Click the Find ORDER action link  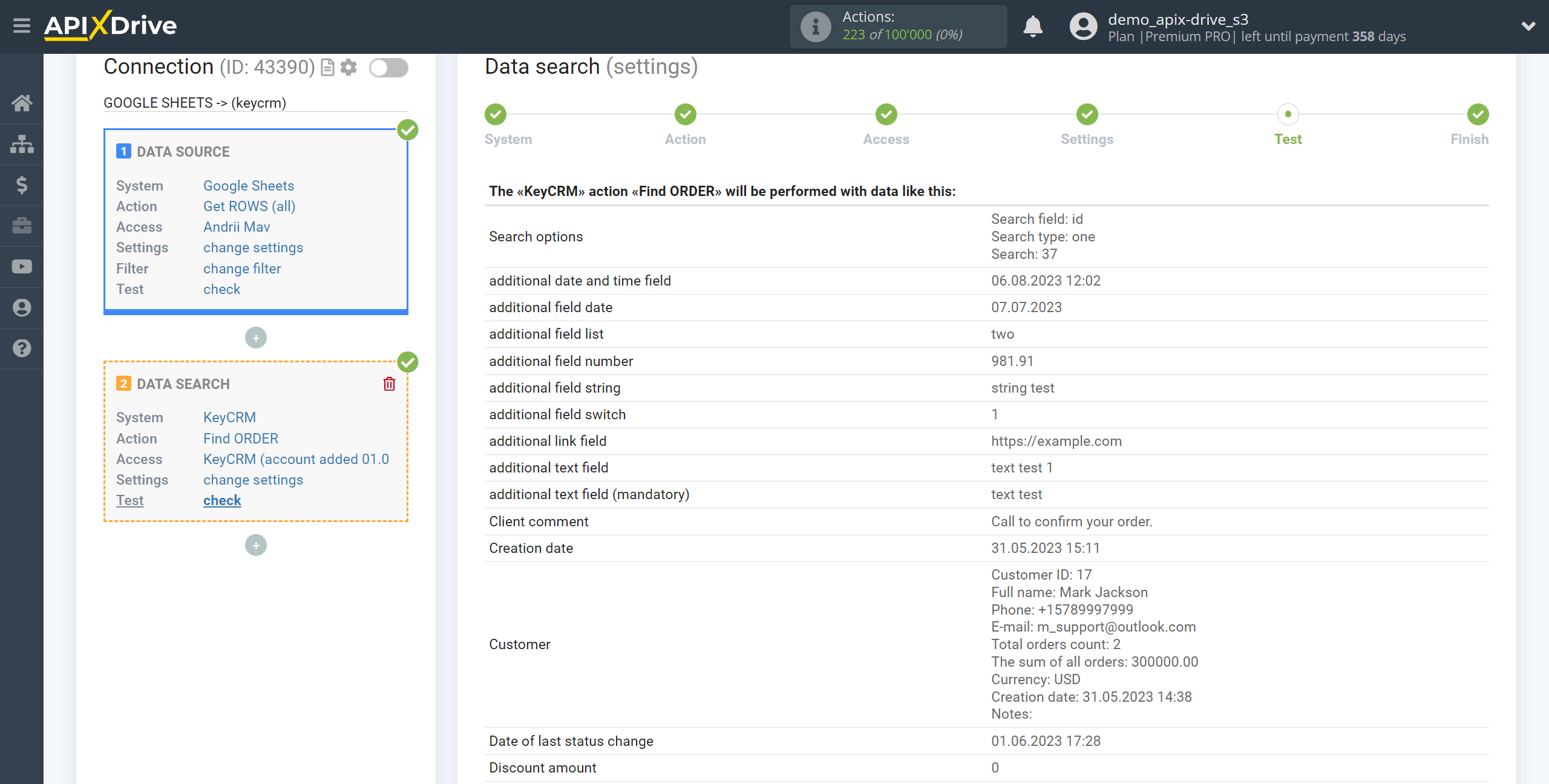tap(241, 439)
